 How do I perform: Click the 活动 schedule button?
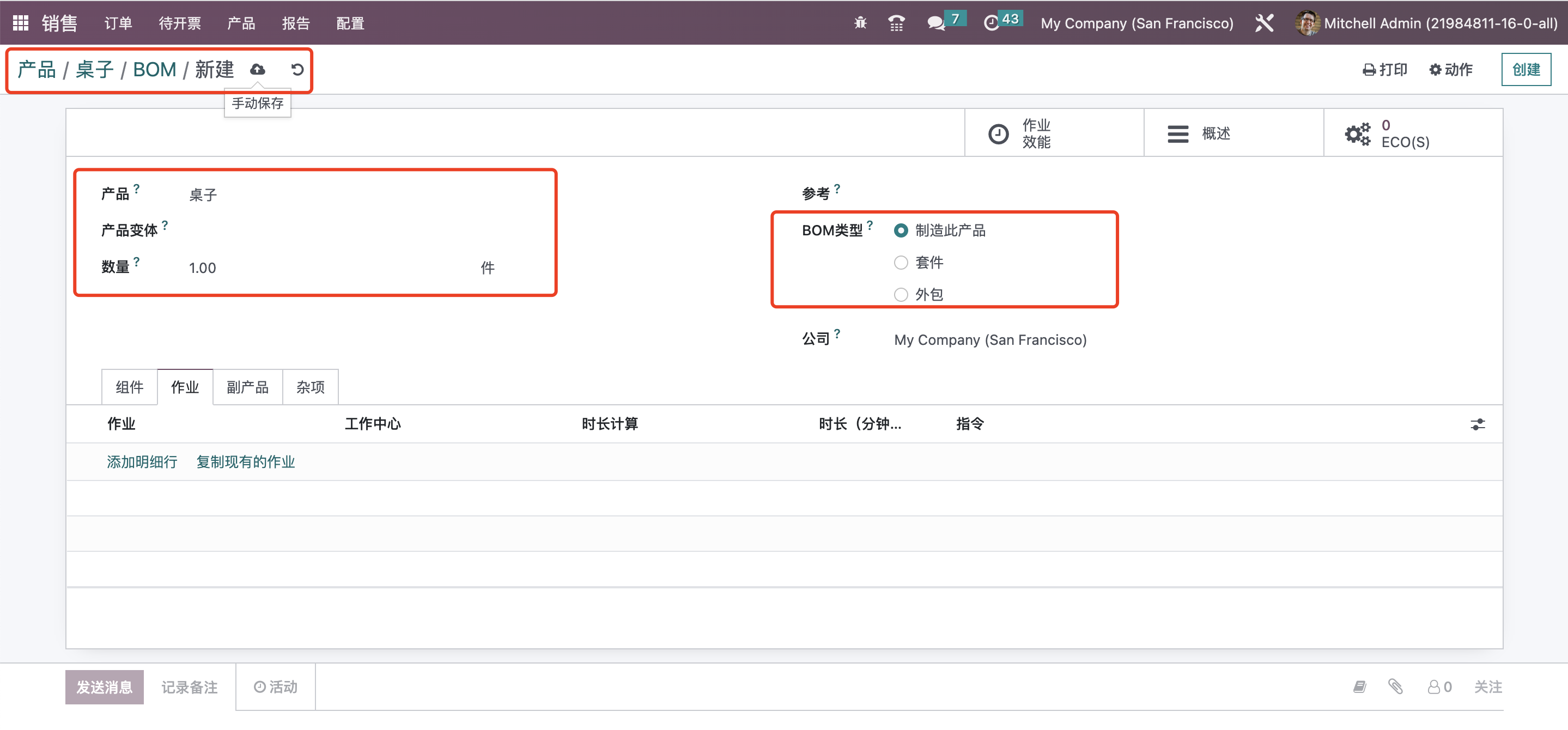[276, 688]
